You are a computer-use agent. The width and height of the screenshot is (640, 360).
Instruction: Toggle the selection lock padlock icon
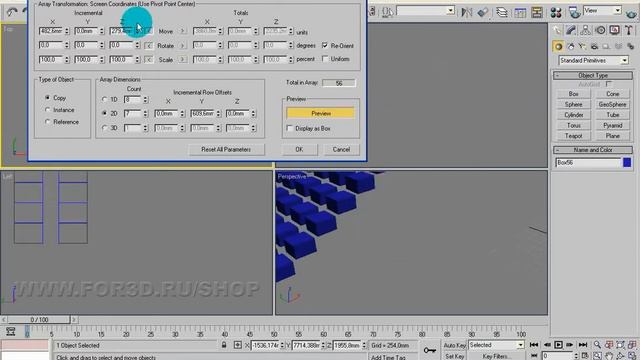point(224,345)
